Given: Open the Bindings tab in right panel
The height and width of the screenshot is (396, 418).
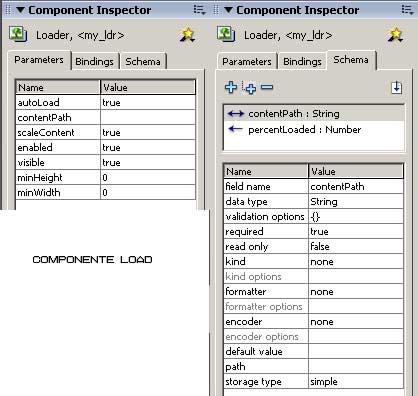Looking at the screenshot, I should click(302, 61).
